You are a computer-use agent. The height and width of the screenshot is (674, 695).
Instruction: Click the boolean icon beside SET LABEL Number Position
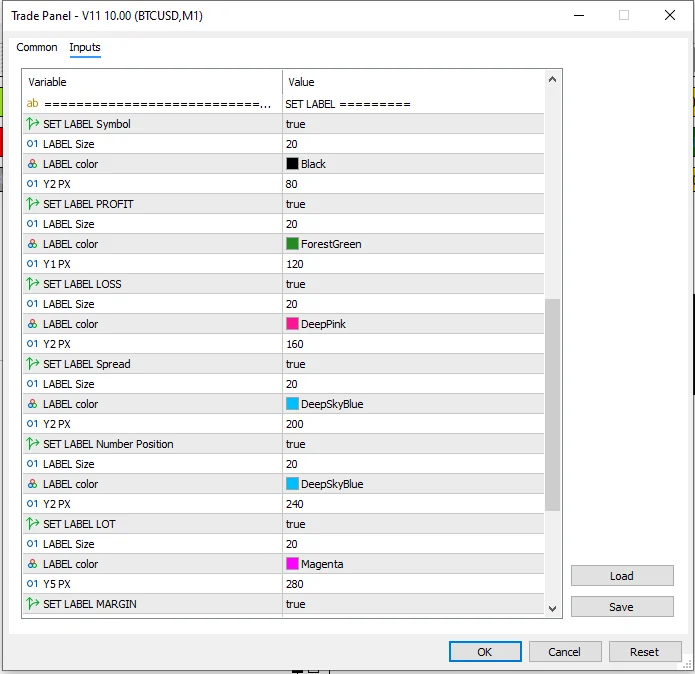coord(32,444)
